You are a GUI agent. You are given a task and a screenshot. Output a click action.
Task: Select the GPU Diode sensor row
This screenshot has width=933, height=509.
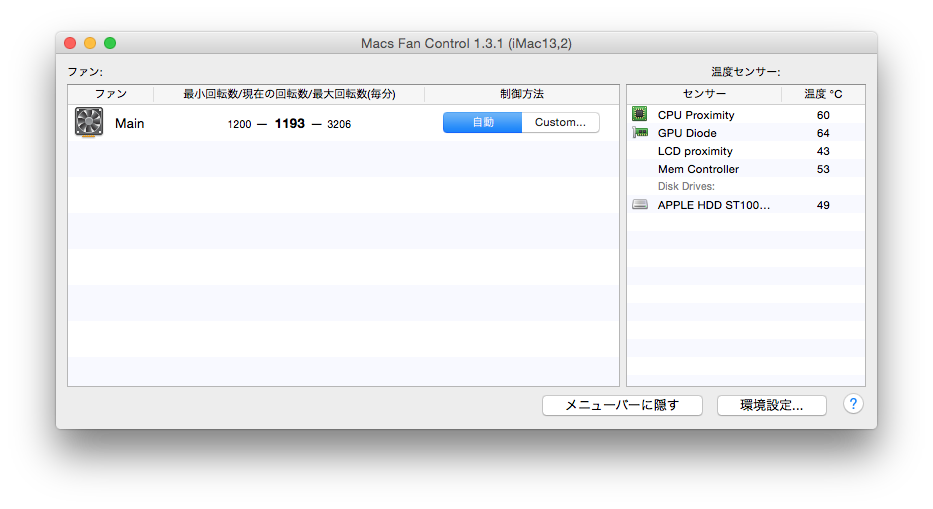[746, 133]
